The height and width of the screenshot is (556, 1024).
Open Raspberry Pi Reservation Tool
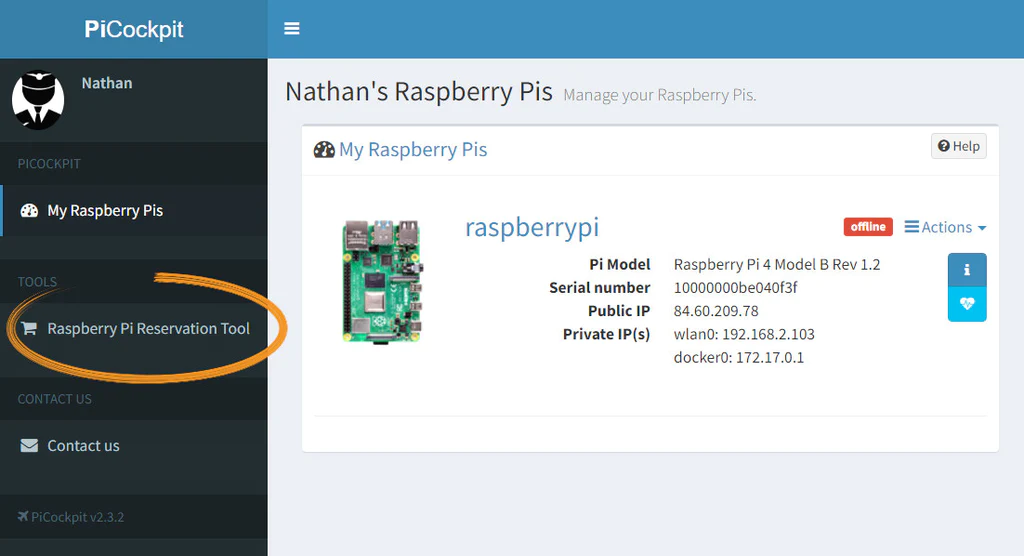point(134,329)
